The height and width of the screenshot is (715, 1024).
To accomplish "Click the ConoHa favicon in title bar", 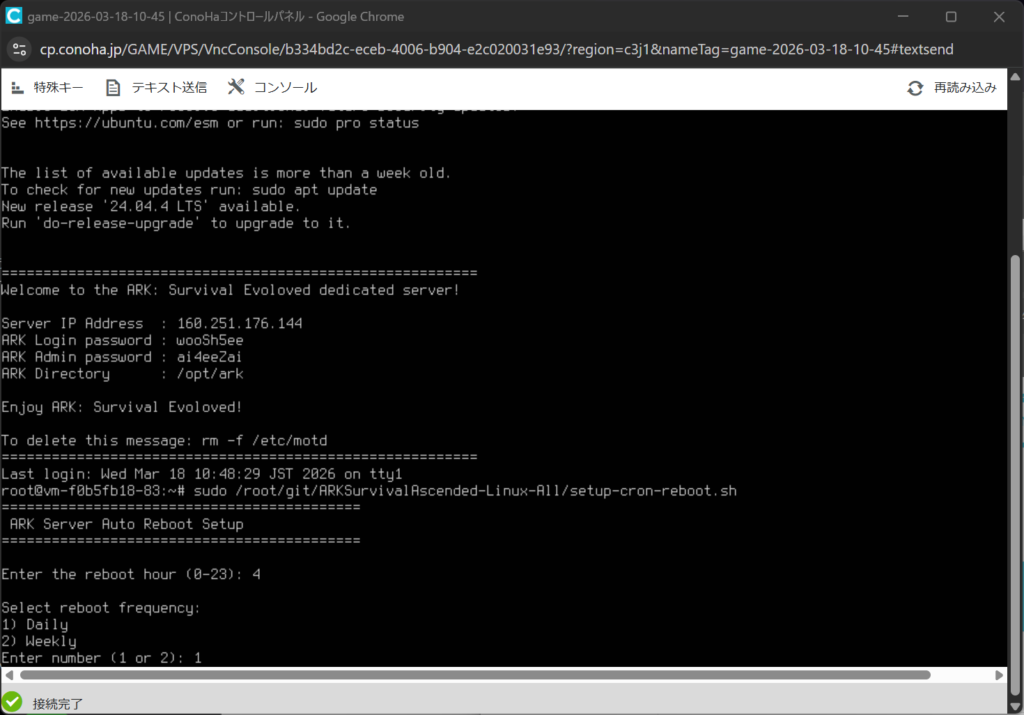I will [14, 17].
